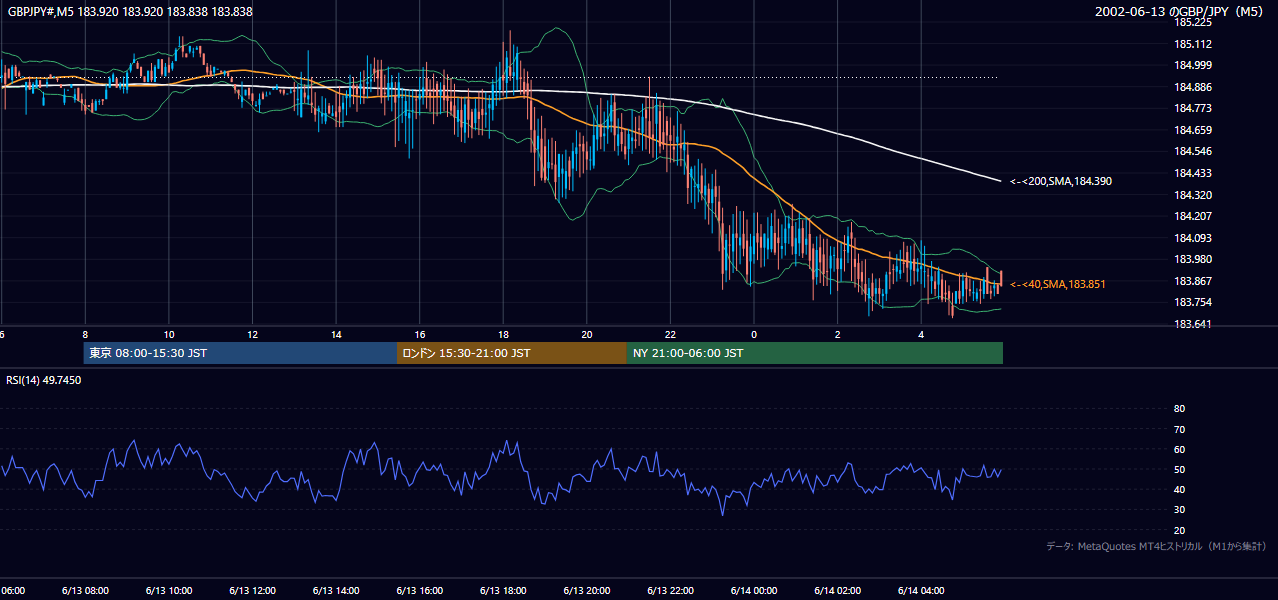Screen dimensions: 1278x600
Task: Click the '2002-06-13 のGBP/JPY（M5）' heading
Action: click(x=1181, y=12)
